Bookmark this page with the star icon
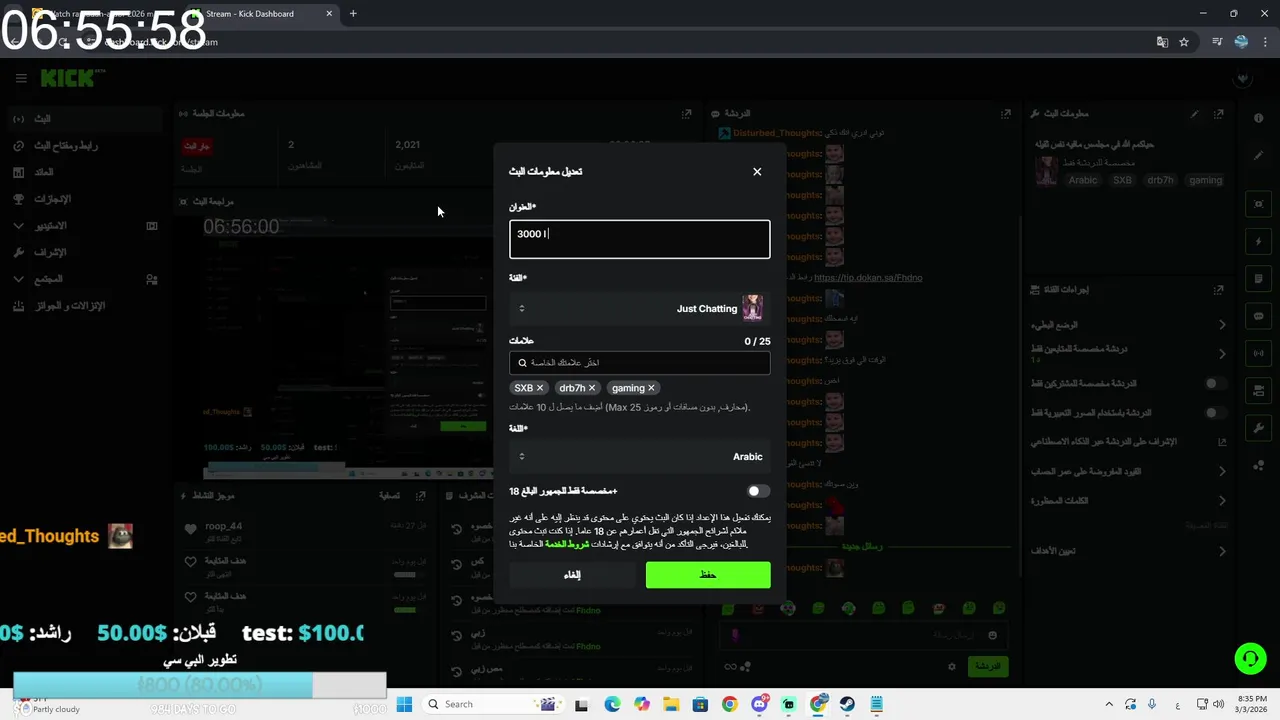This screenshot has height=720, width=1280. pos(1184,42)
